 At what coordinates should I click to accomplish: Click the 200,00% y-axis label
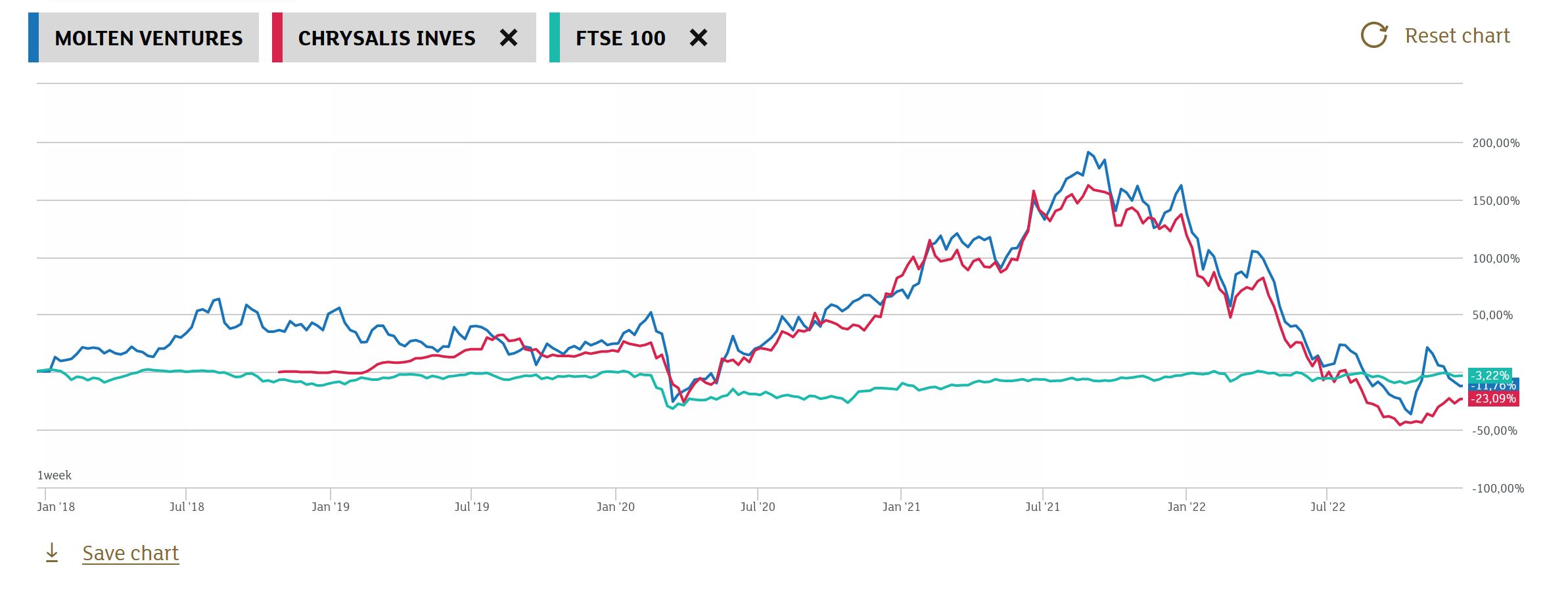pyautogui.click(x=1496, y=143)
